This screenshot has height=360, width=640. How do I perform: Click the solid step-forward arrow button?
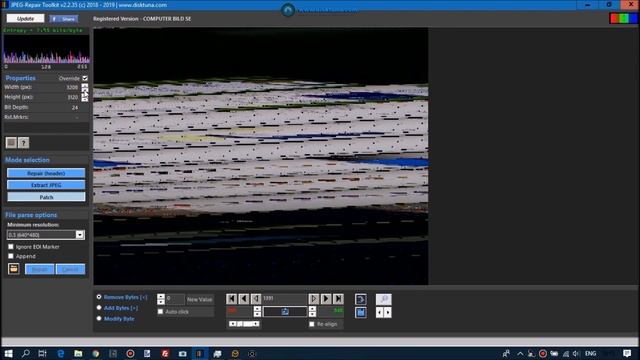pyautogui.click(x=326, y=299)
